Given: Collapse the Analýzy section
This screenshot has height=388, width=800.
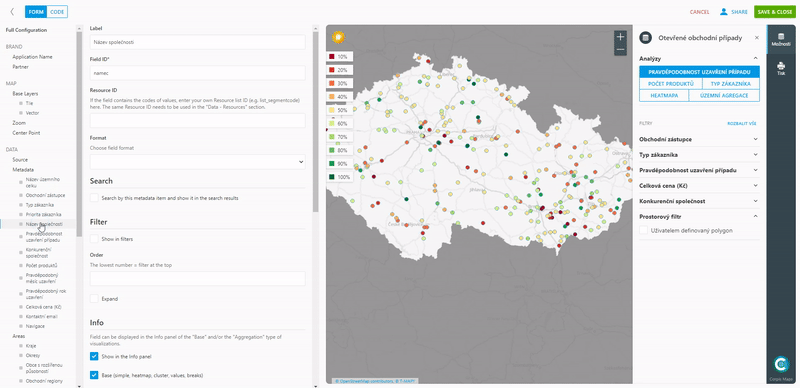Looking at the screenshot, I should click(x=756, y=59).
